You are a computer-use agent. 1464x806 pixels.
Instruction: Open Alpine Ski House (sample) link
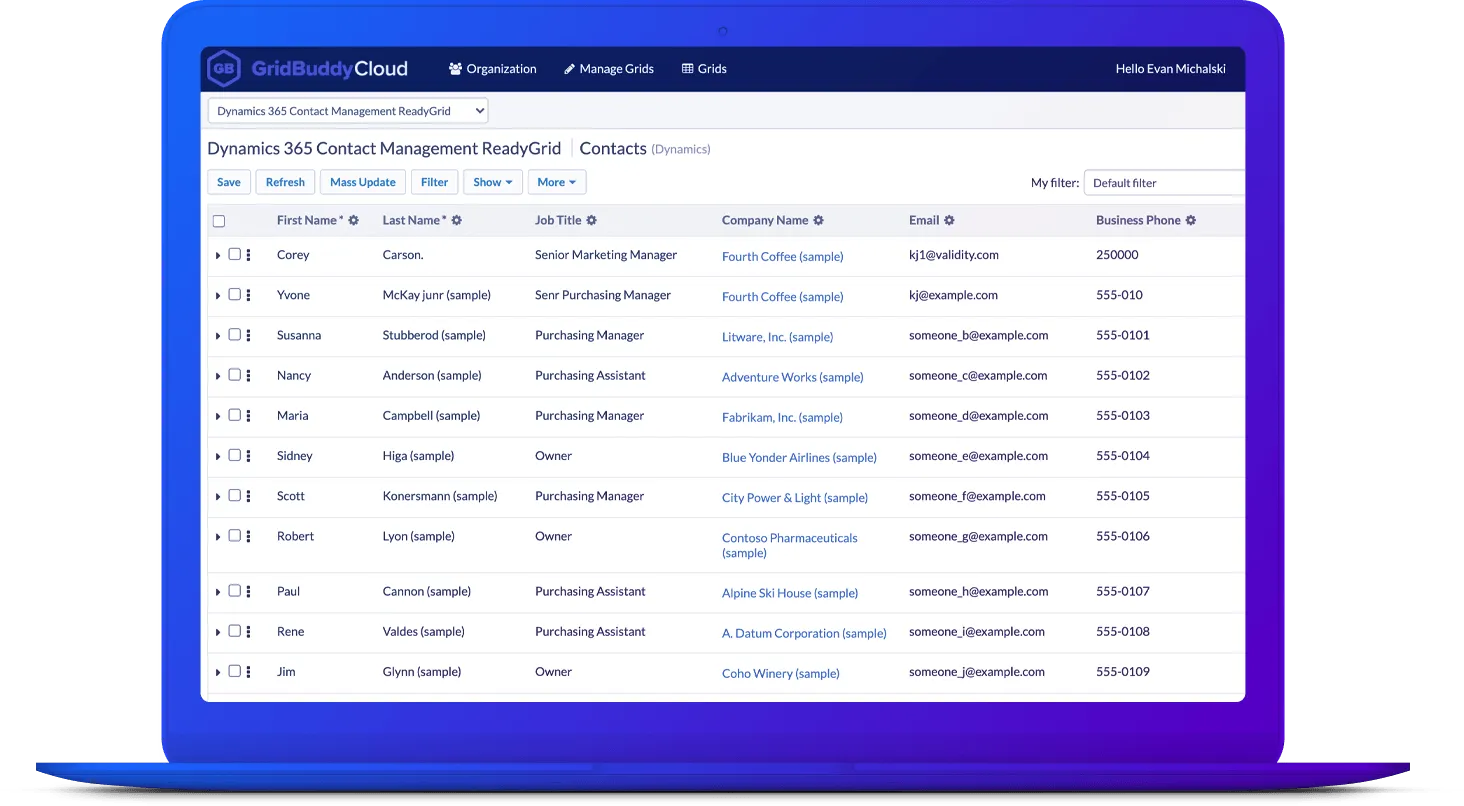pyautogui.click(x=790, y=593)
